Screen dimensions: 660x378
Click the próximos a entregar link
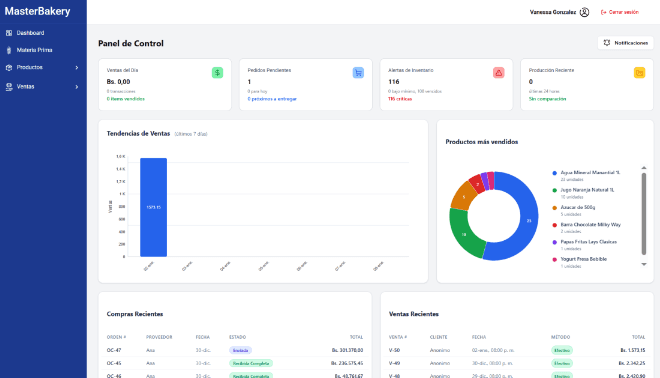pyautogui.click(x=272, y=99)
